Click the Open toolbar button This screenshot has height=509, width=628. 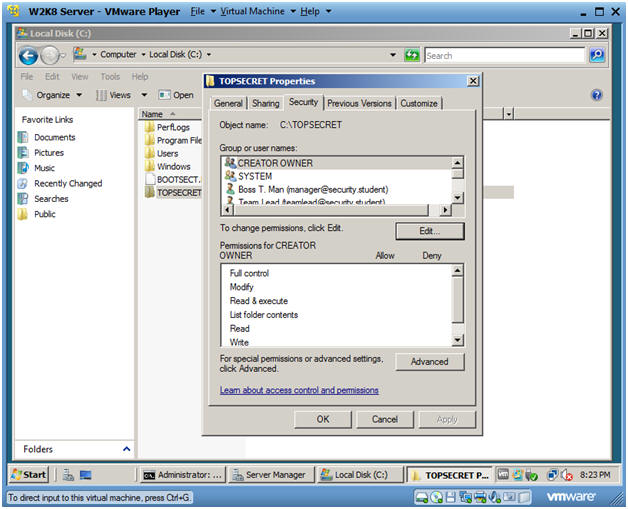(176, 95)
